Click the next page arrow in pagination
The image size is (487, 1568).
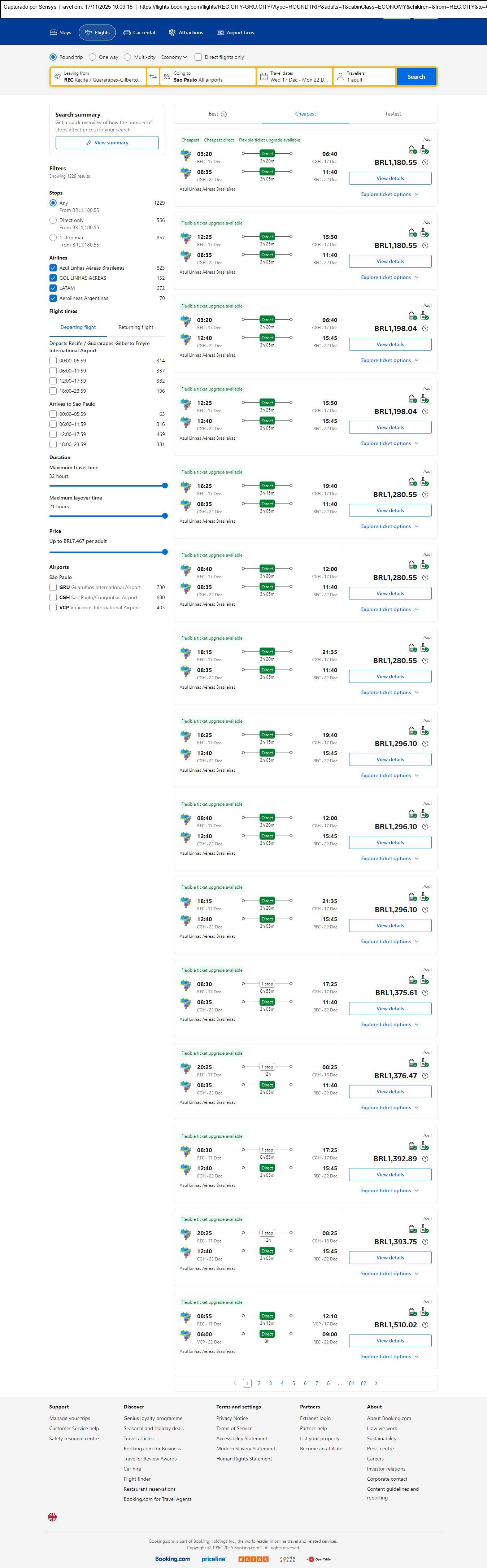pos(376,1383)
